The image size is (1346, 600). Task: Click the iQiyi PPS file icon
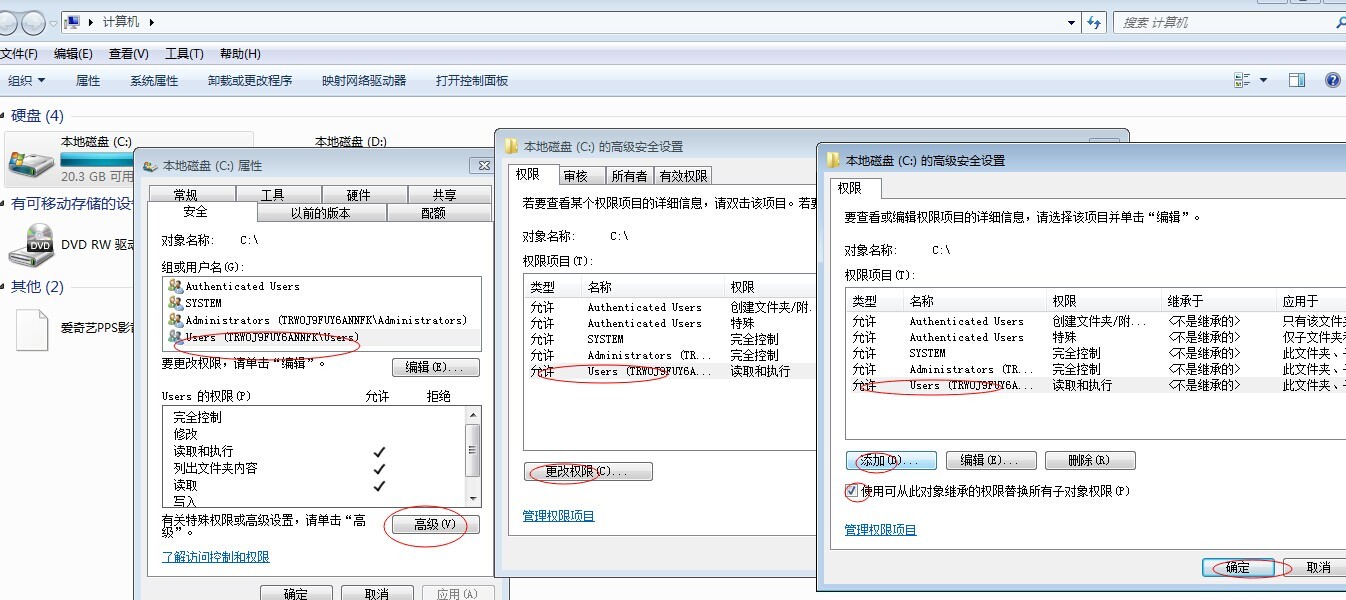31,330
